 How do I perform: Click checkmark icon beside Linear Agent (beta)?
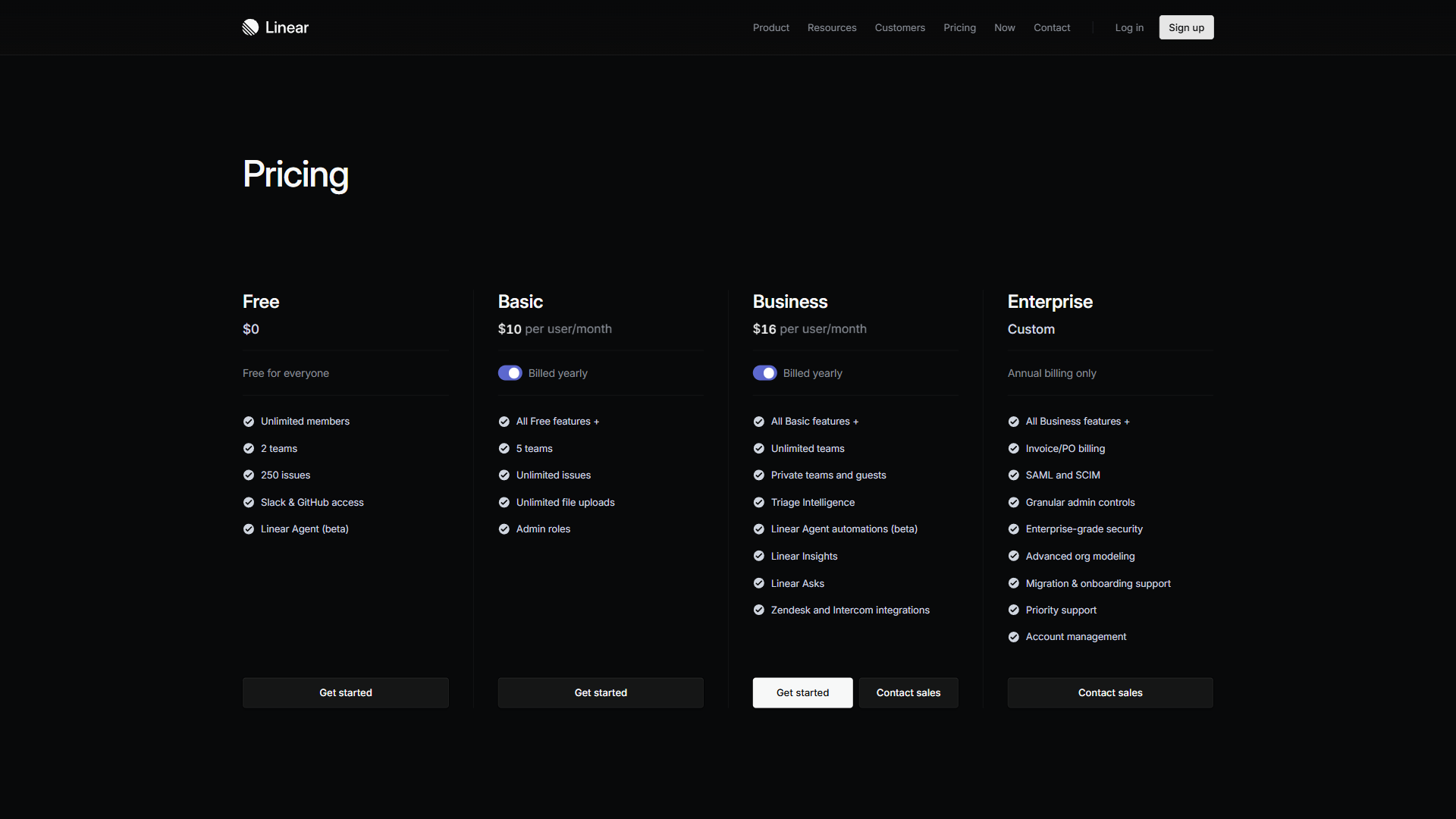point(249,529)
